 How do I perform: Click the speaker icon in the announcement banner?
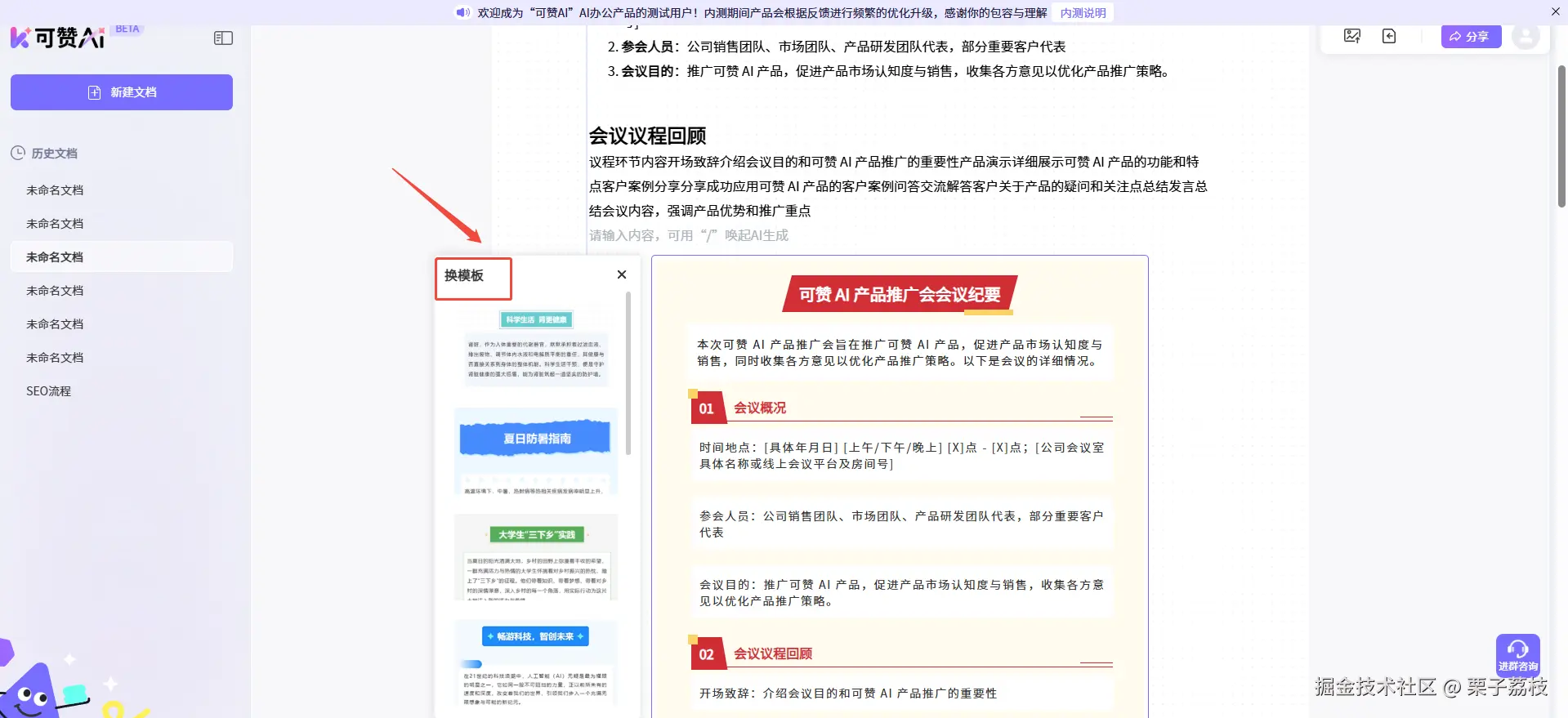(x=462, y=12)
